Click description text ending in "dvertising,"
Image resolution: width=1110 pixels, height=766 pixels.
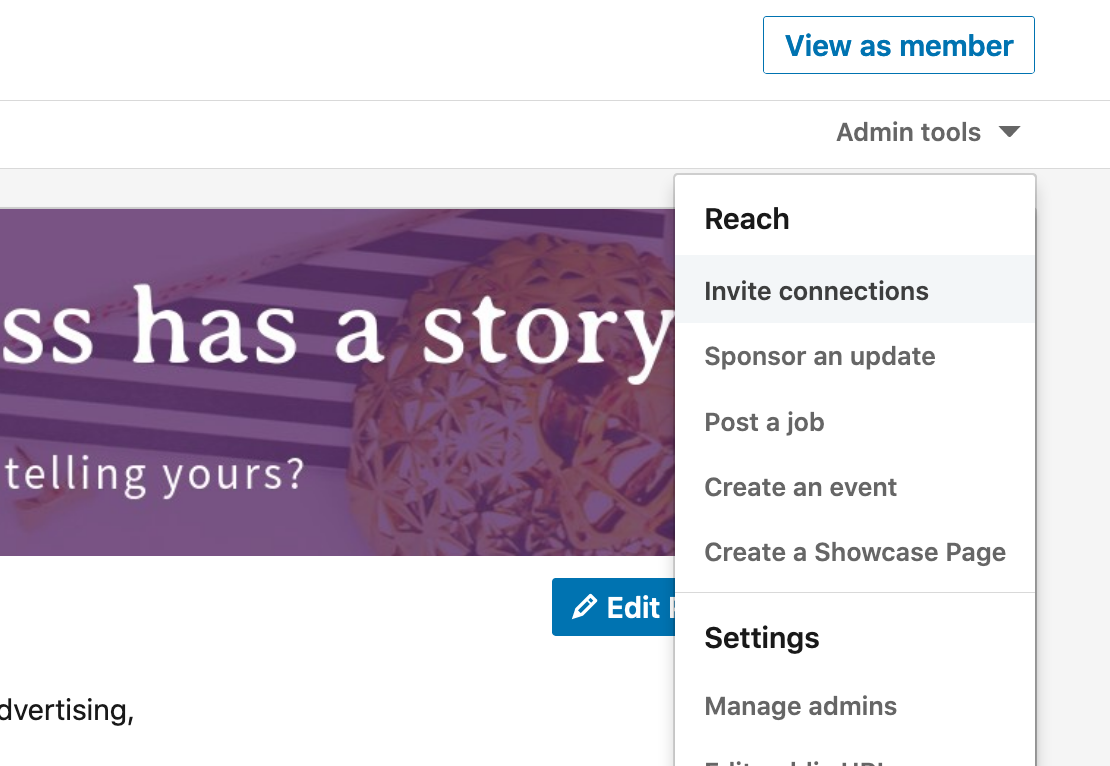(66, 711)
